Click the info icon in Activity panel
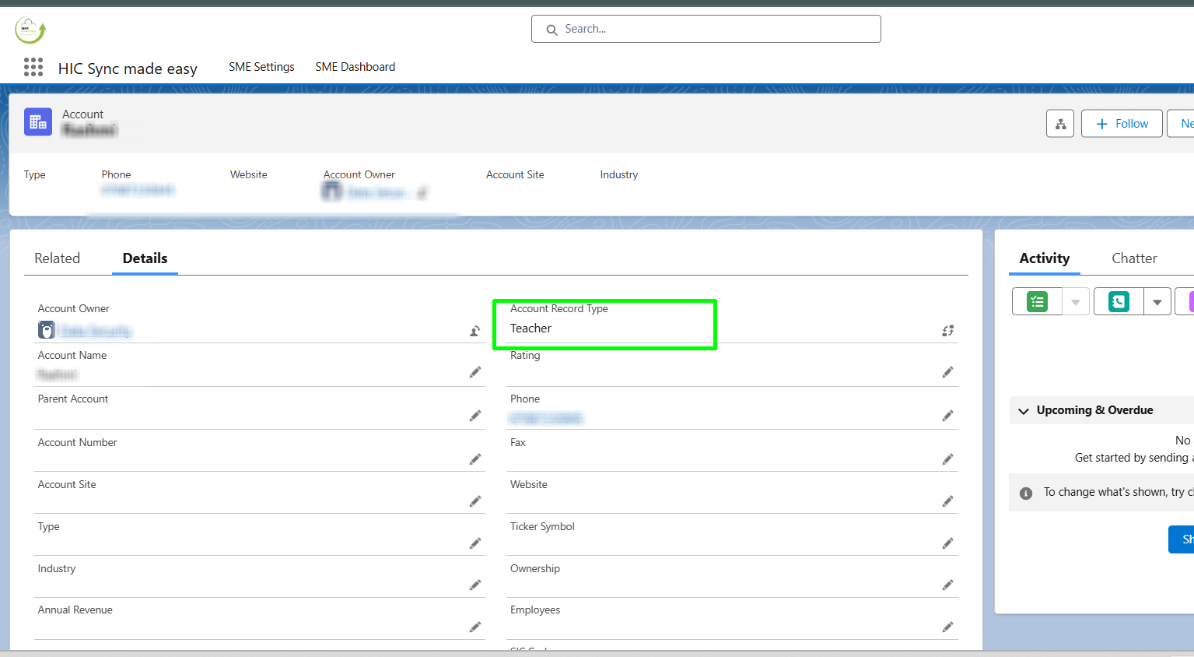The width and height of the screenshot is (1194, 657). point(1026,493)
